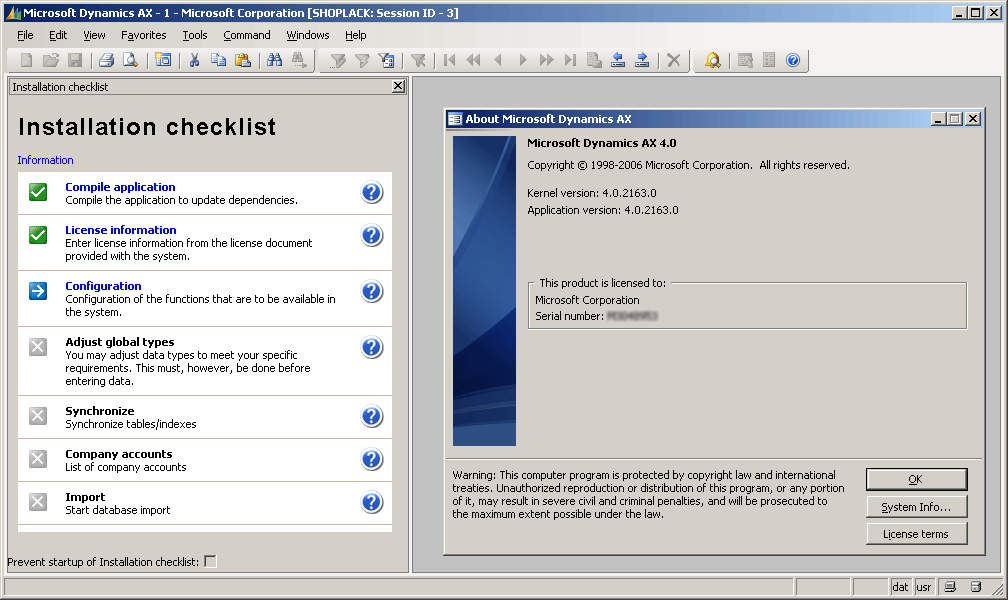
Task: Click the first funnel filter icon
Action: pyautogui.click(x=338, y=60)
